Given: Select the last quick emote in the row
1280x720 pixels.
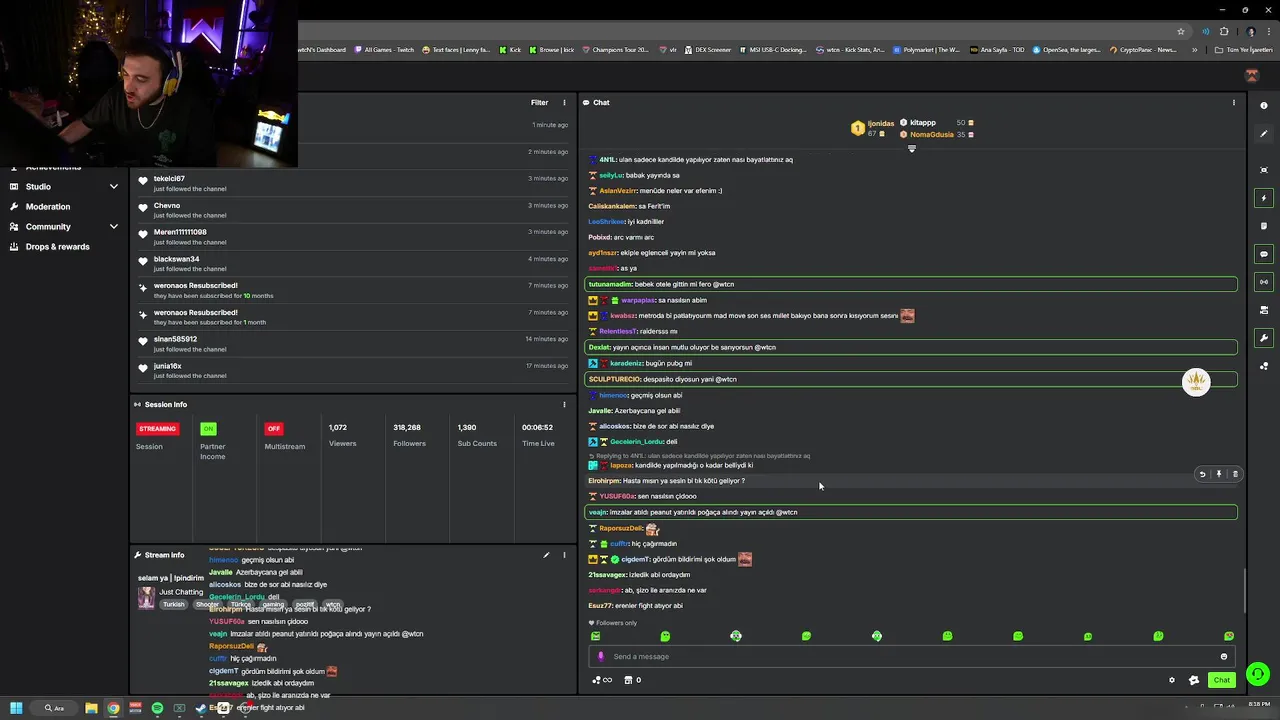Looking at the screenshot, I should click(x=1229, y=636).
